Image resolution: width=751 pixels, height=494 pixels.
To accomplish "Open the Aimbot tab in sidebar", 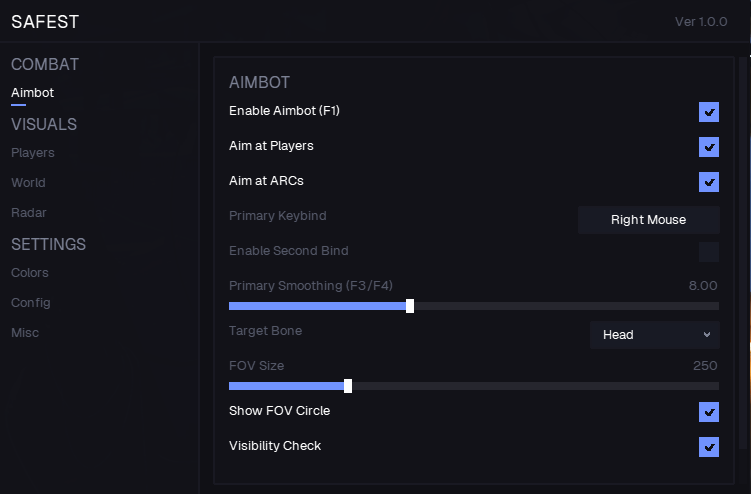I will [32, 93].
